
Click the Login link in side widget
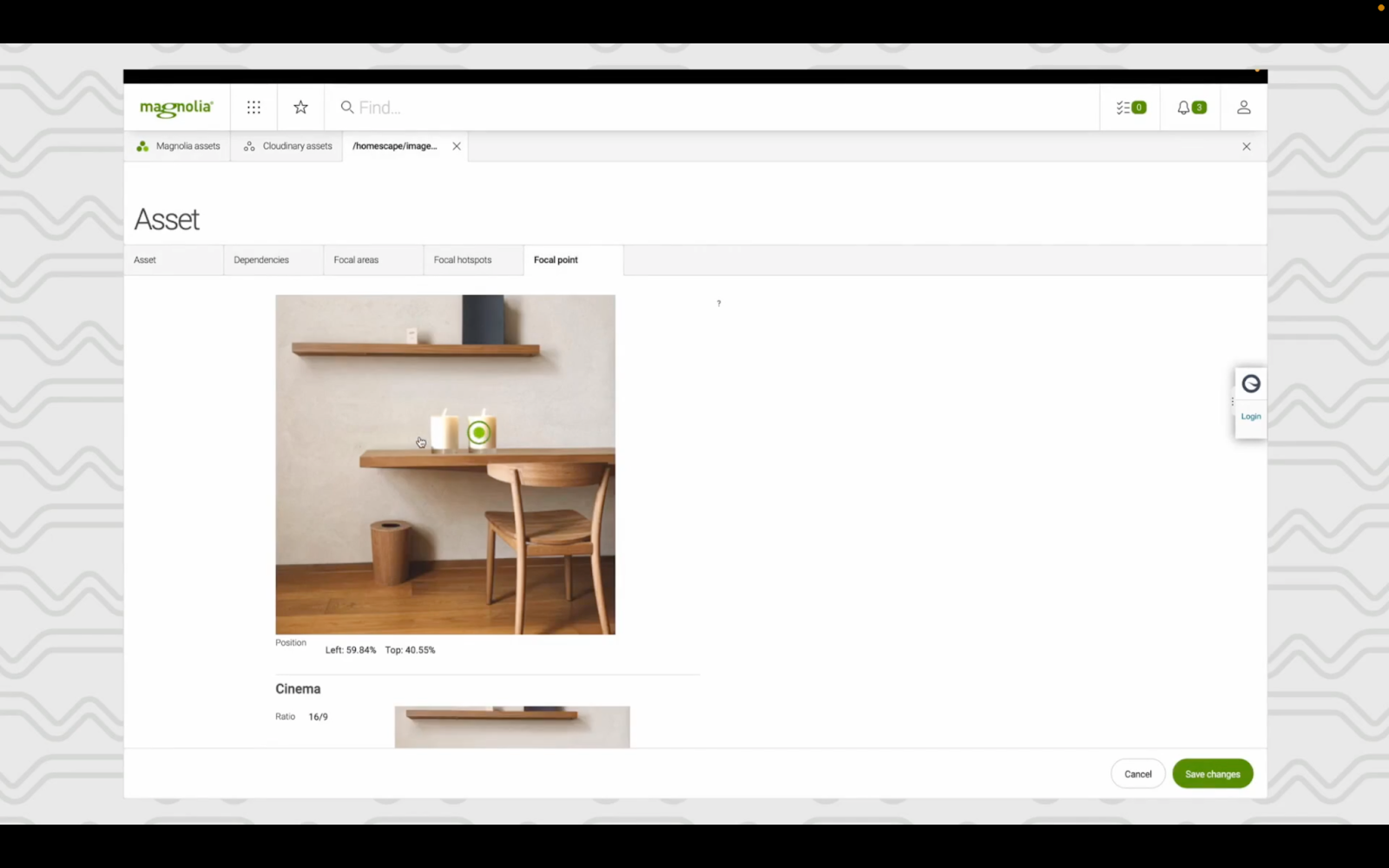tap(1250, 417)
